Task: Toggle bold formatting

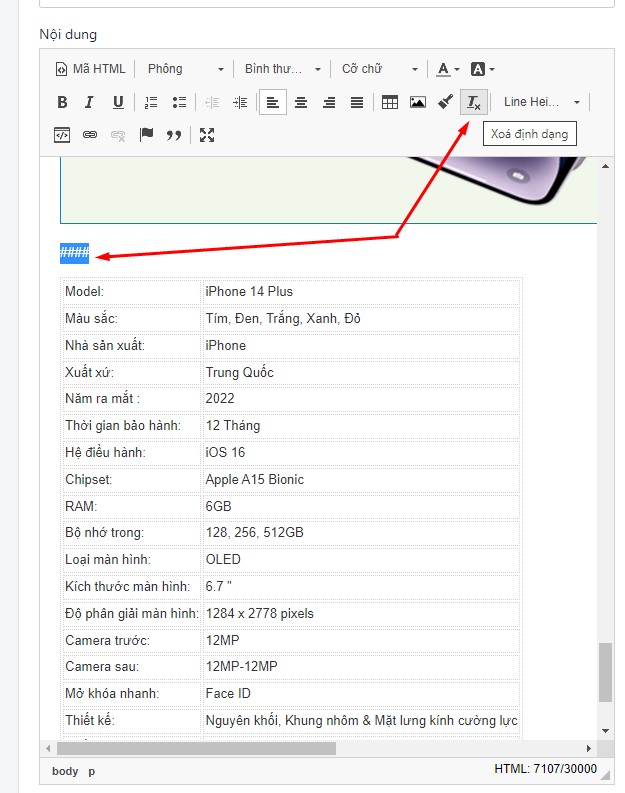Action: [x=62, y=102]
